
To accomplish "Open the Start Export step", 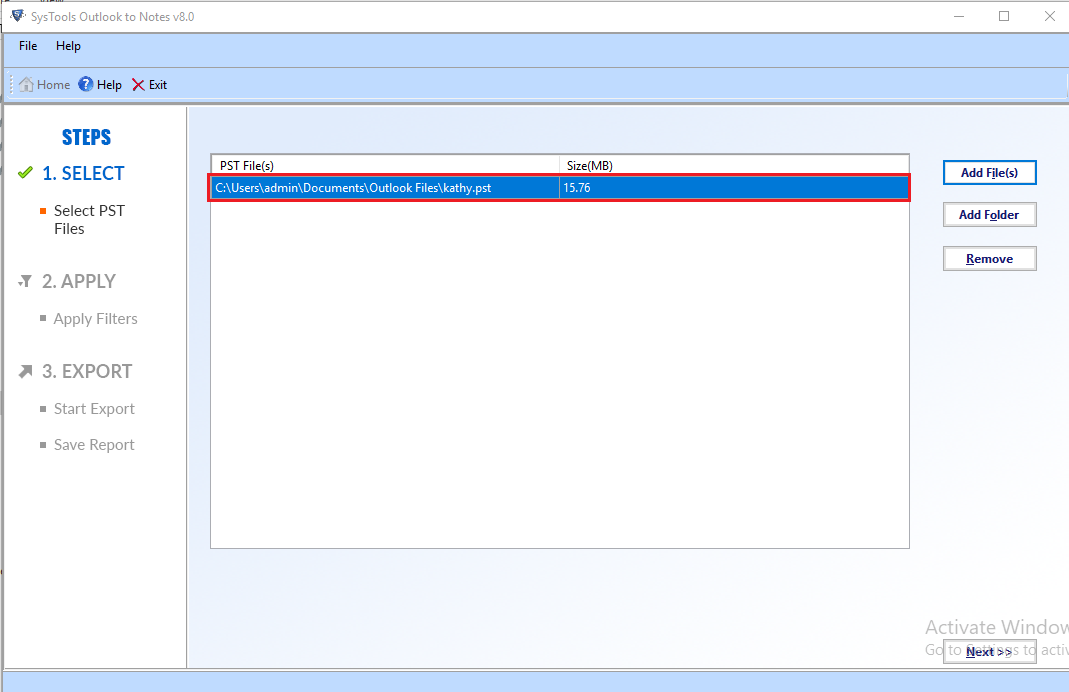I will [x=94, y=408].
